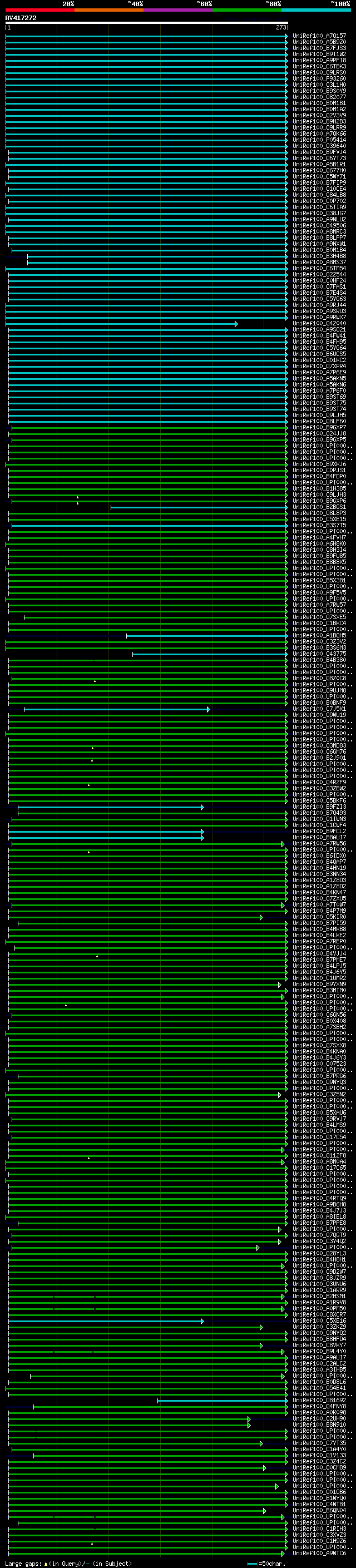The height and width of the screenshot is (1568, 356).
Task: Click label UniRef100_A4FVH7
Action: [319, 538]
